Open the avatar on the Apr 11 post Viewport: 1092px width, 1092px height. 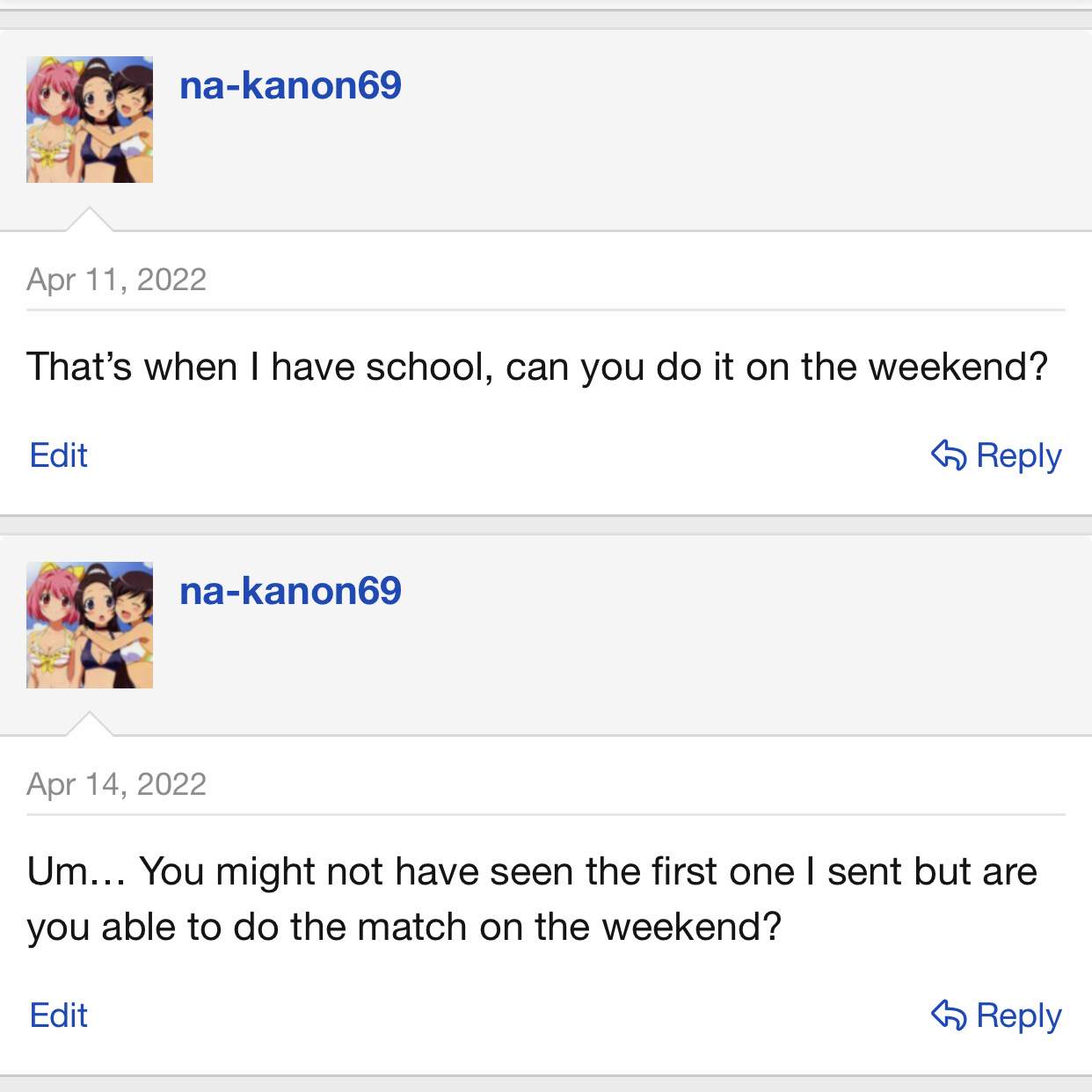[90, 120]
